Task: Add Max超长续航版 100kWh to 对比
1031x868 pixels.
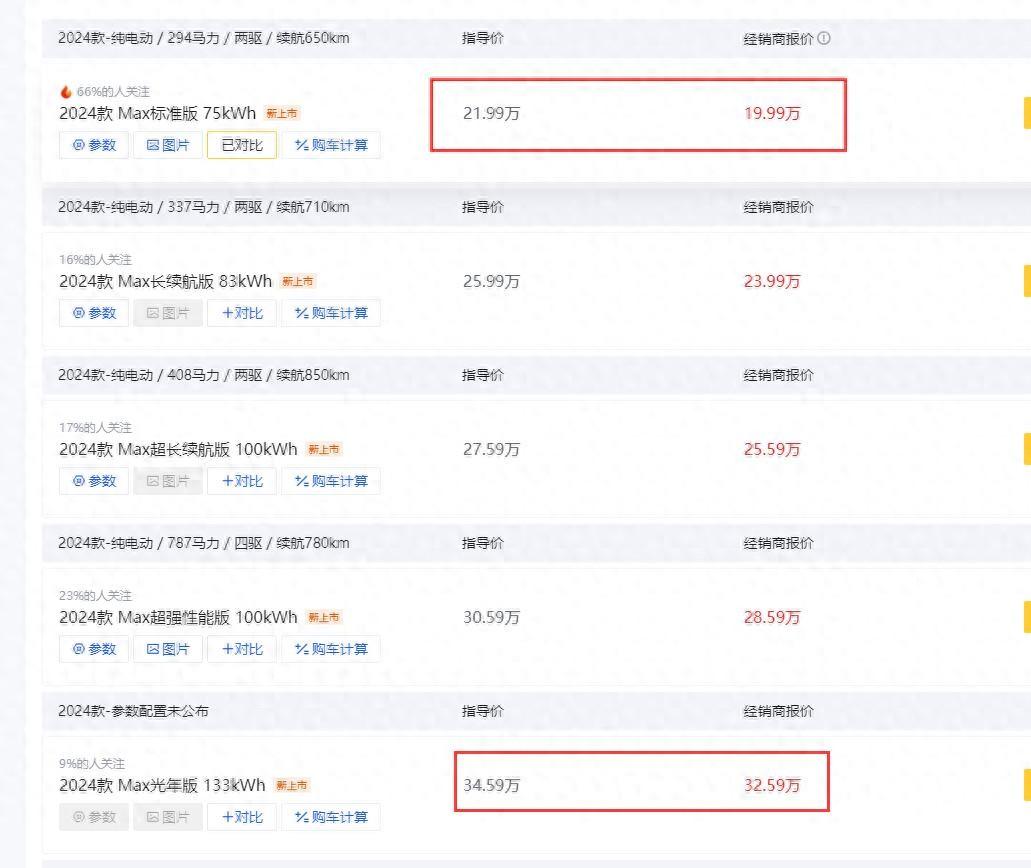Action: click(x=242, y=481)
